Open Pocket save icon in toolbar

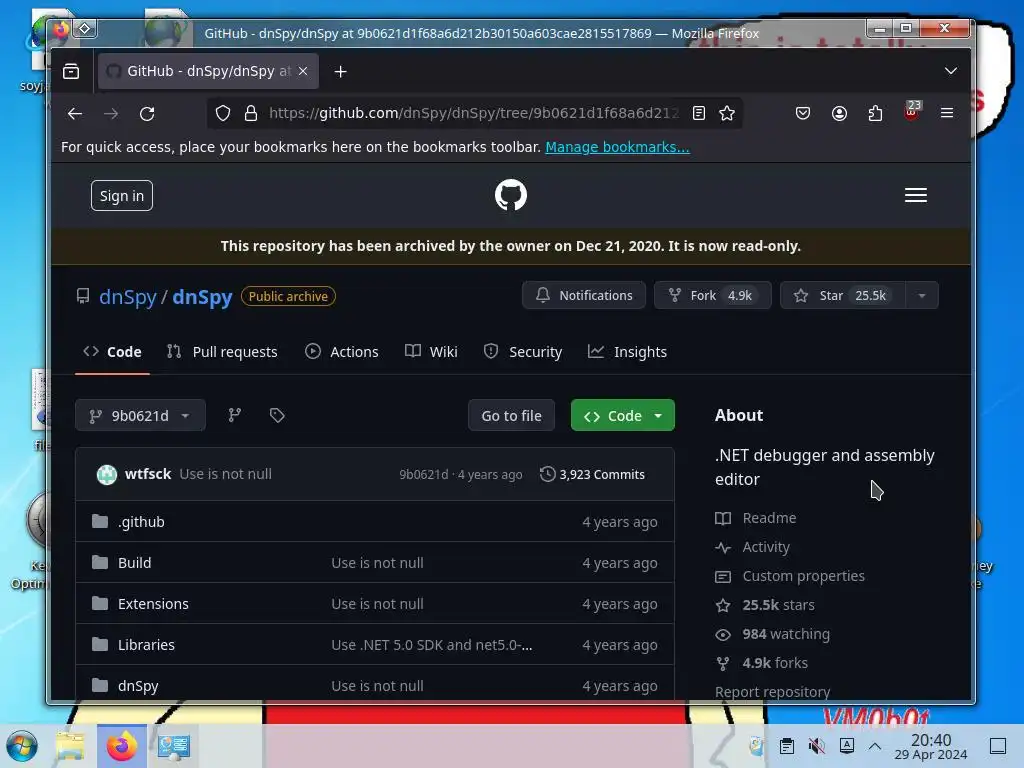[803, 114]
